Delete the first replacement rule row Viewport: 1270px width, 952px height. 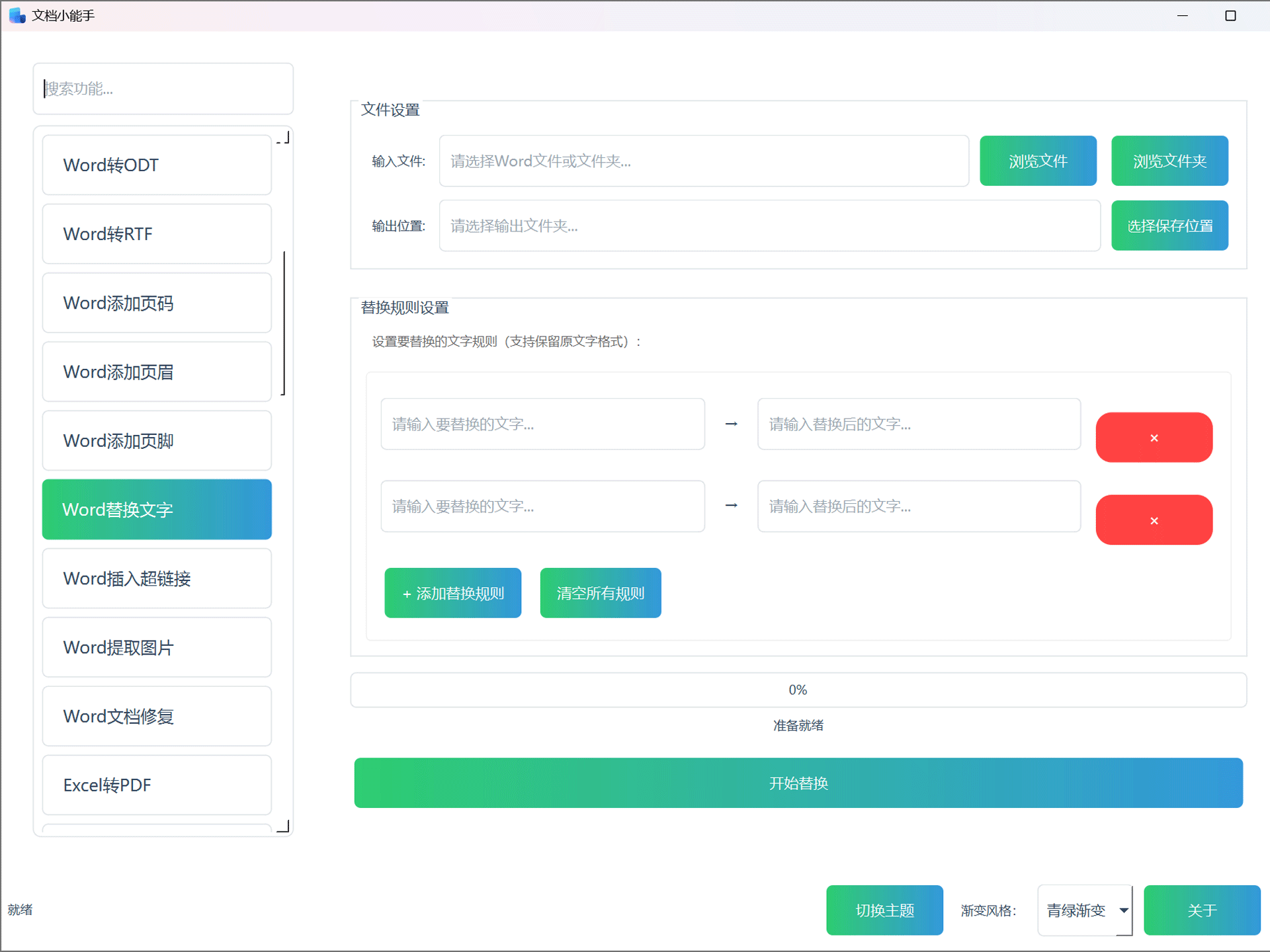pos(1154,438)
